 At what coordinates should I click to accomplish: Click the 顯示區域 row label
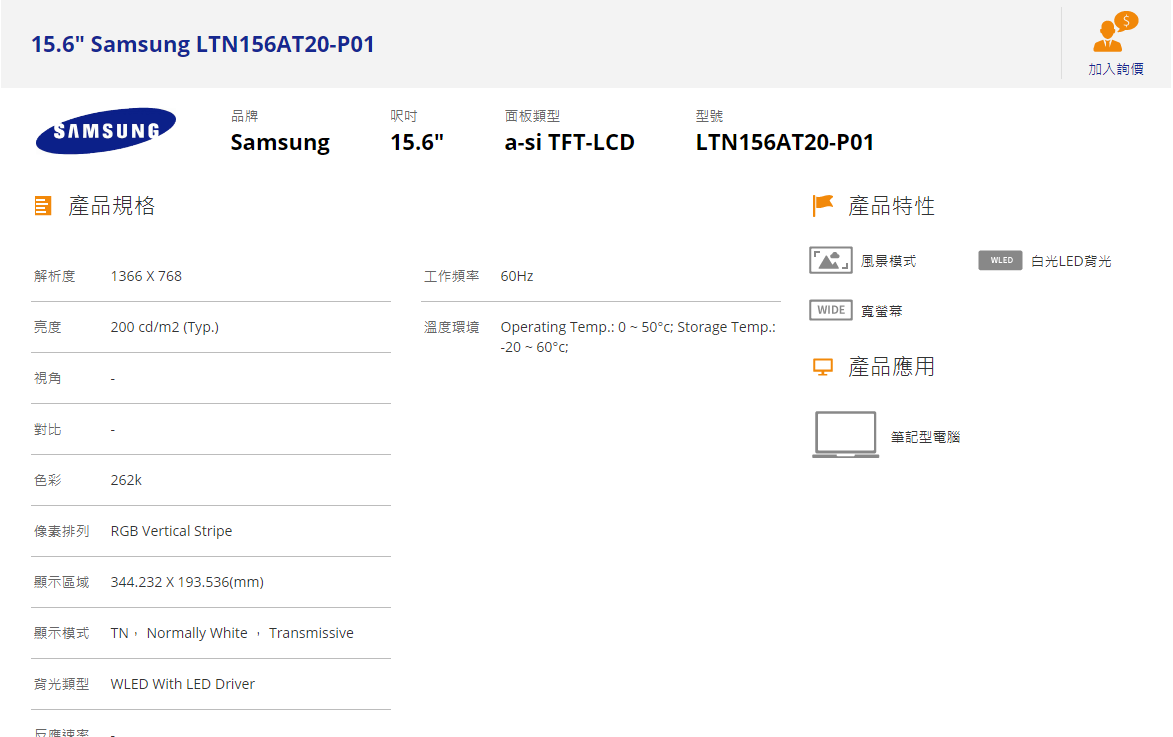61,582
